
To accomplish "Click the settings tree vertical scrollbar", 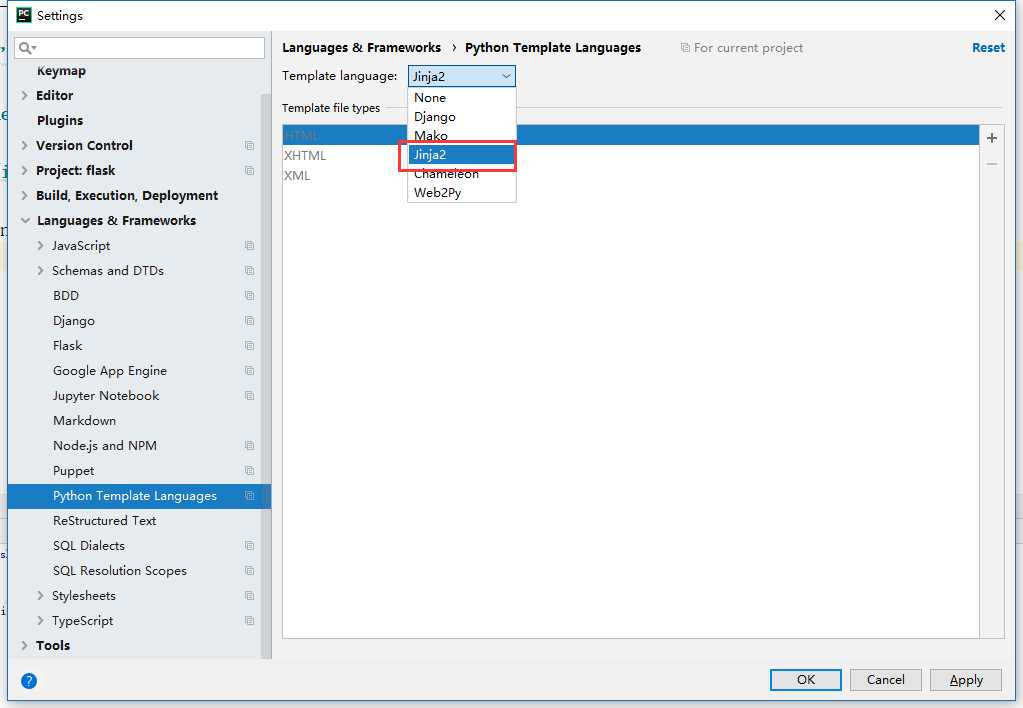I will click(266, 376).
